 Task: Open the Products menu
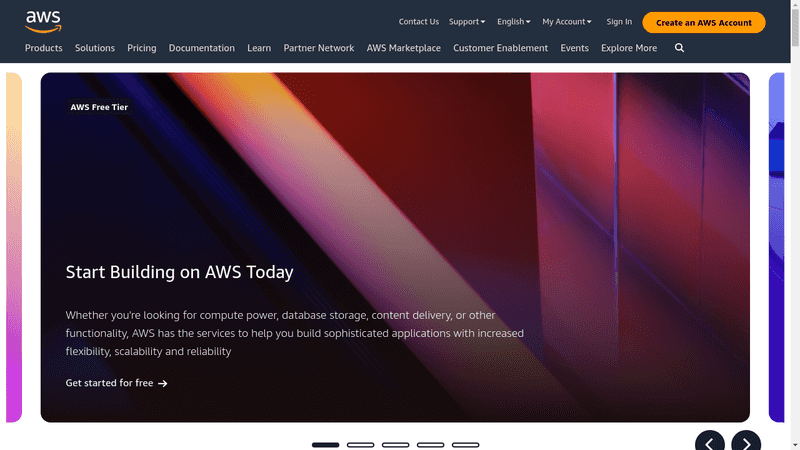point(43,48)
